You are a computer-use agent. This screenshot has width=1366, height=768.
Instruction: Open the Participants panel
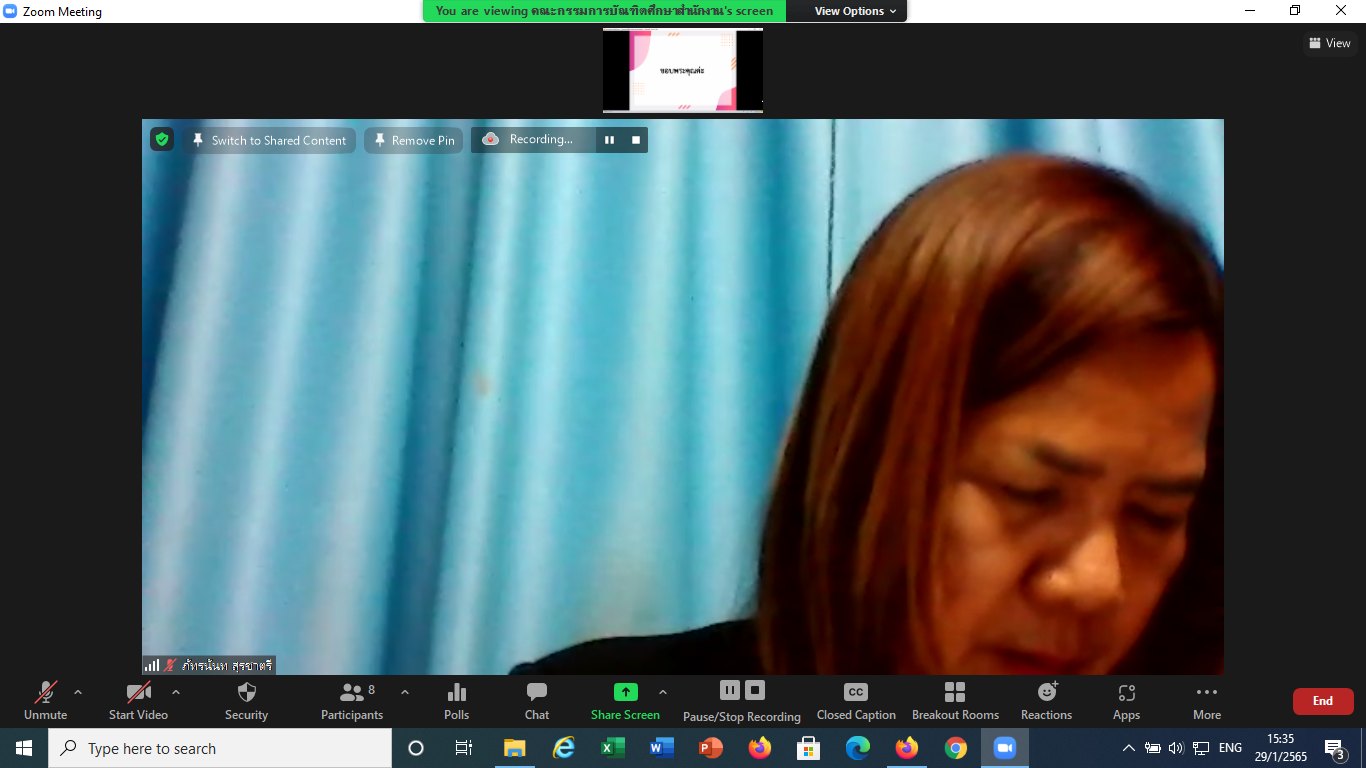(x=352, y=701)
